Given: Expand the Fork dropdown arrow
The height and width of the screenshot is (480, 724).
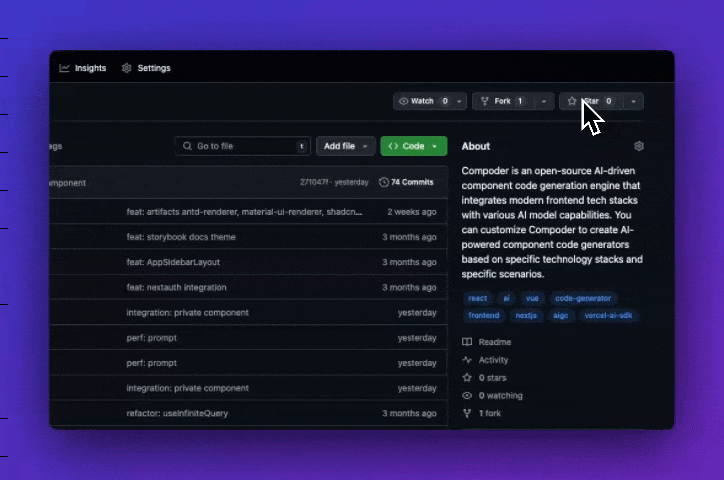Looking at the screenshot, I should pos(544,102).
